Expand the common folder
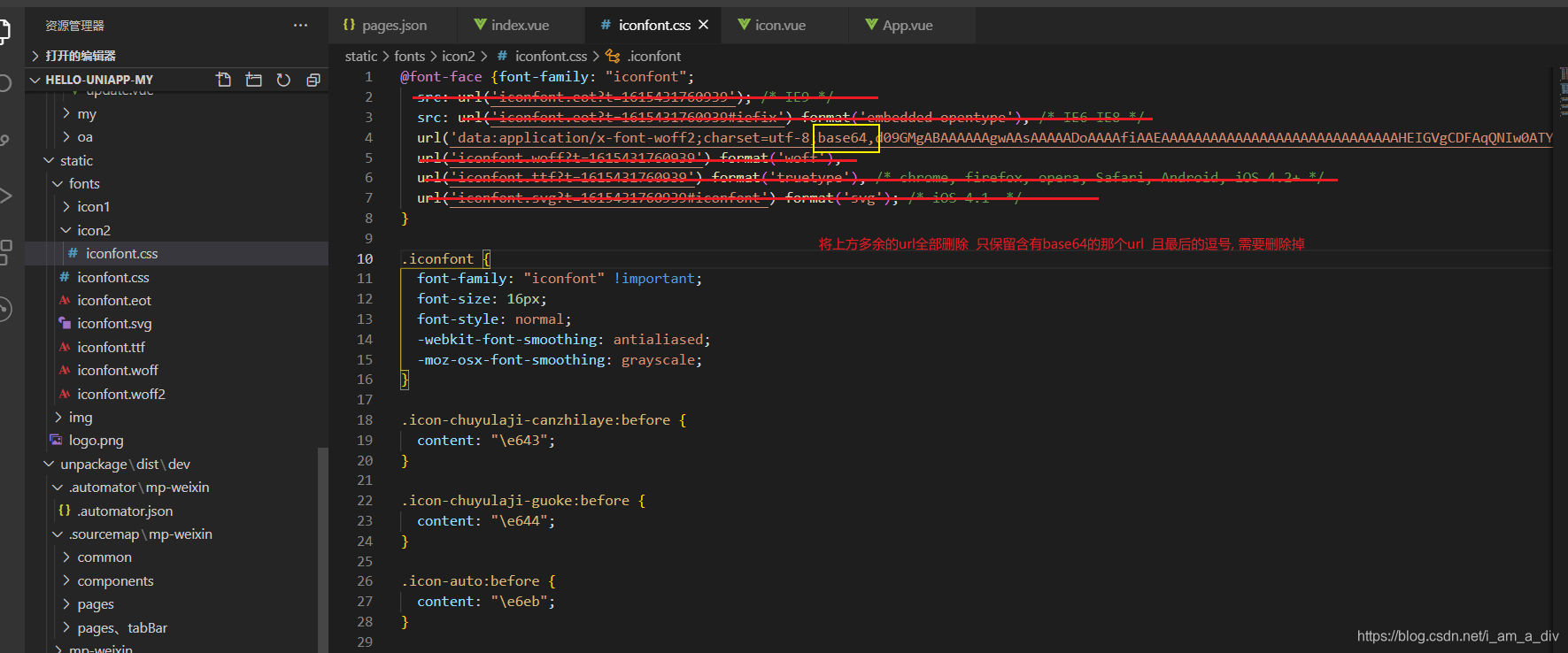The width and height of the screenshot is (1568, 653). coord(176,557)
